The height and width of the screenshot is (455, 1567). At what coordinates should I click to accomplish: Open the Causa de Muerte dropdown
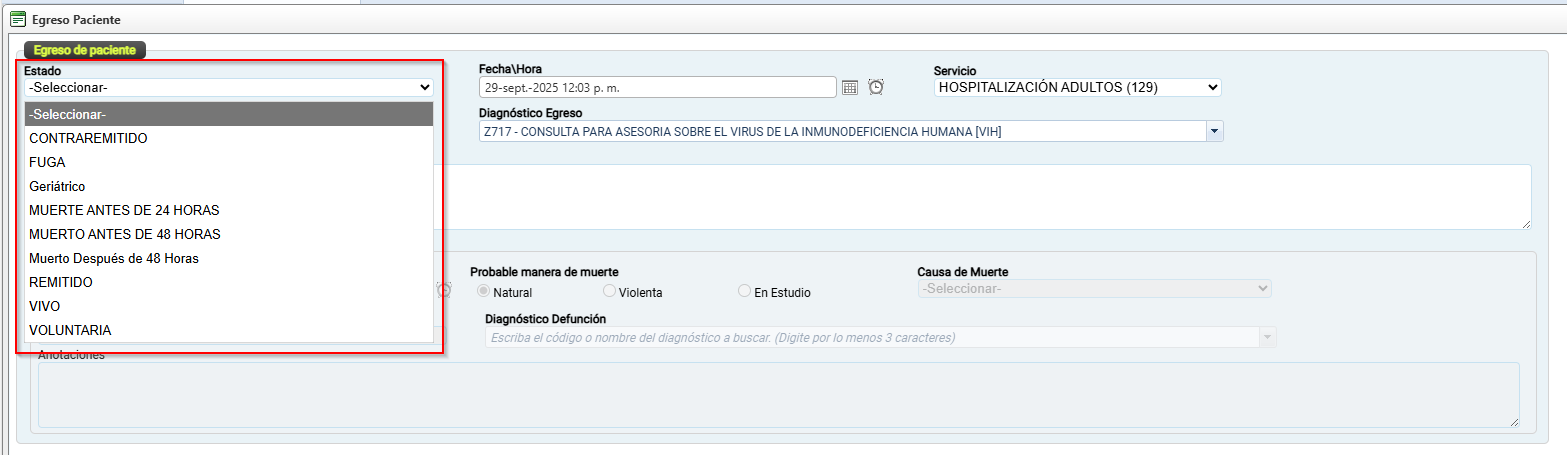click(1094, 288)
